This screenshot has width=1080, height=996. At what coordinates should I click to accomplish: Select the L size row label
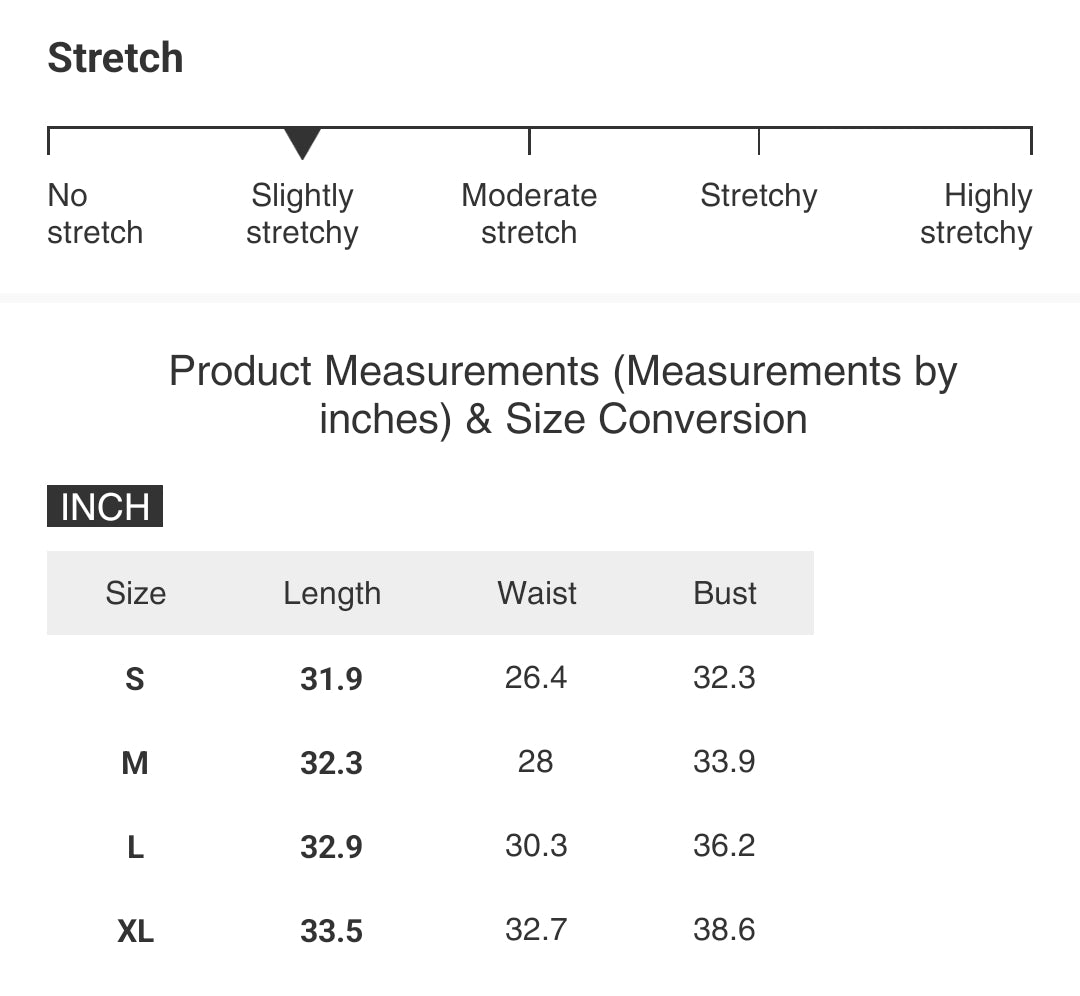pyautogui.click(x=136, y=847)
